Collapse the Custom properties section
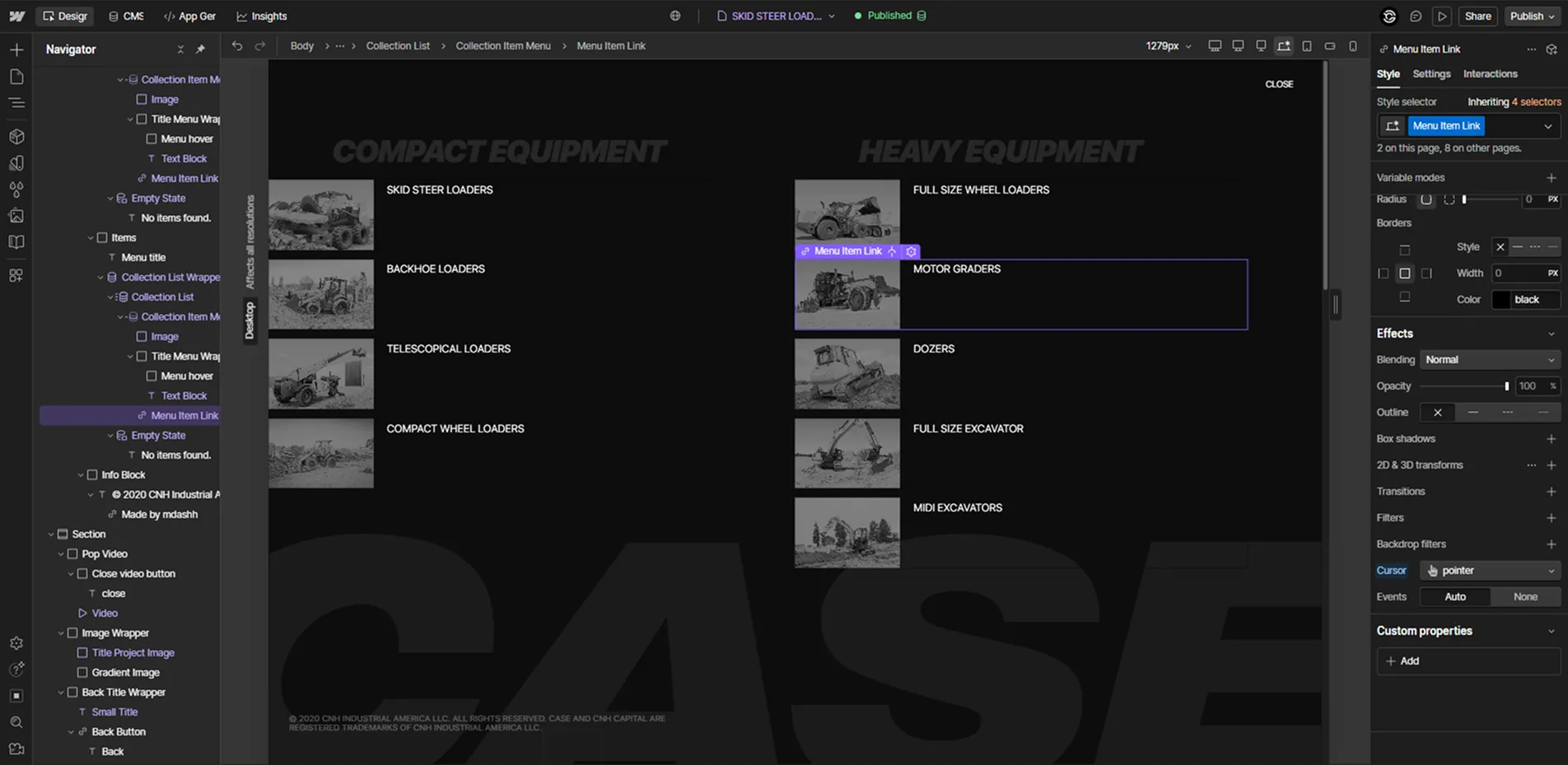Screen dimensions: 1568x765 pos(1552,631)
